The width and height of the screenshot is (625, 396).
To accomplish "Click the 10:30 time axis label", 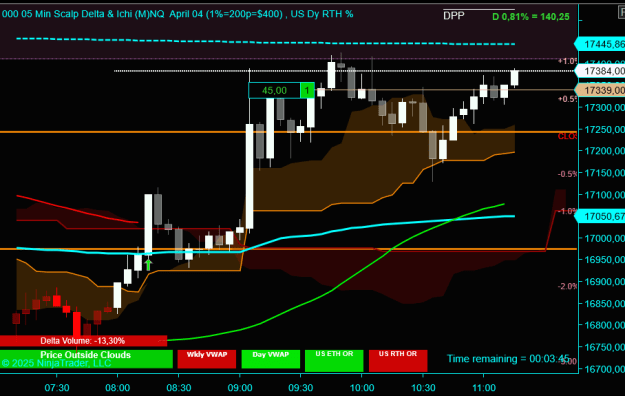I will (x=423, y=388).
